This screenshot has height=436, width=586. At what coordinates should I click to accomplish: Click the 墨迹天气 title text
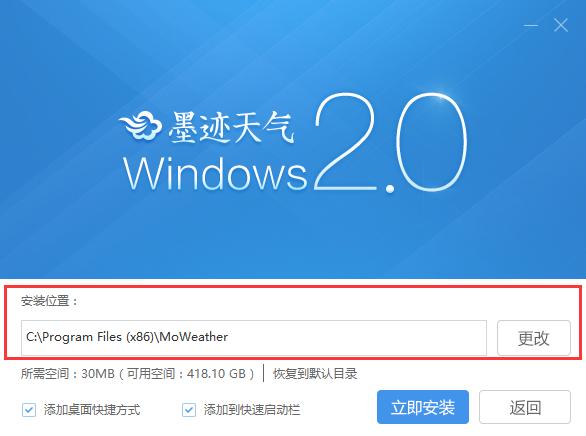click(231, 127)
